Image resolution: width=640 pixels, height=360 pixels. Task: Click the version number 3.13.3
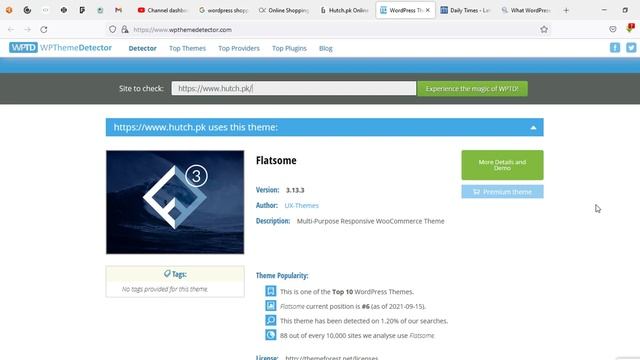(x=295, y=190)
